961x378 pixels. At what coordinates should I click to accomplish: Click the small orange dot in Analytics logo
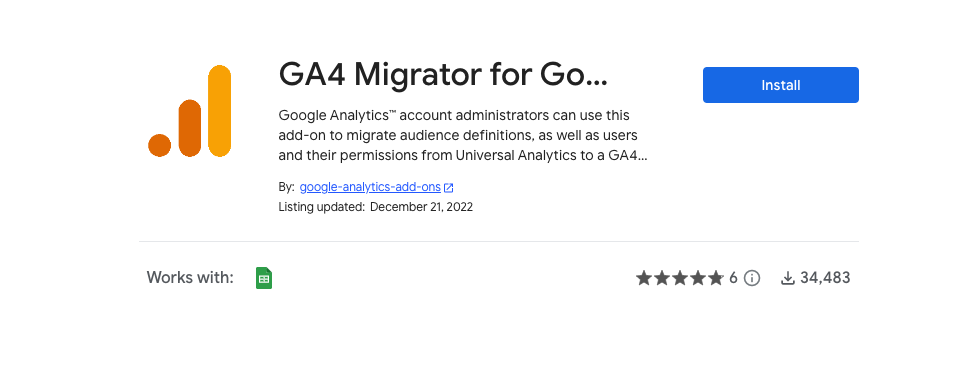[159, 145]
